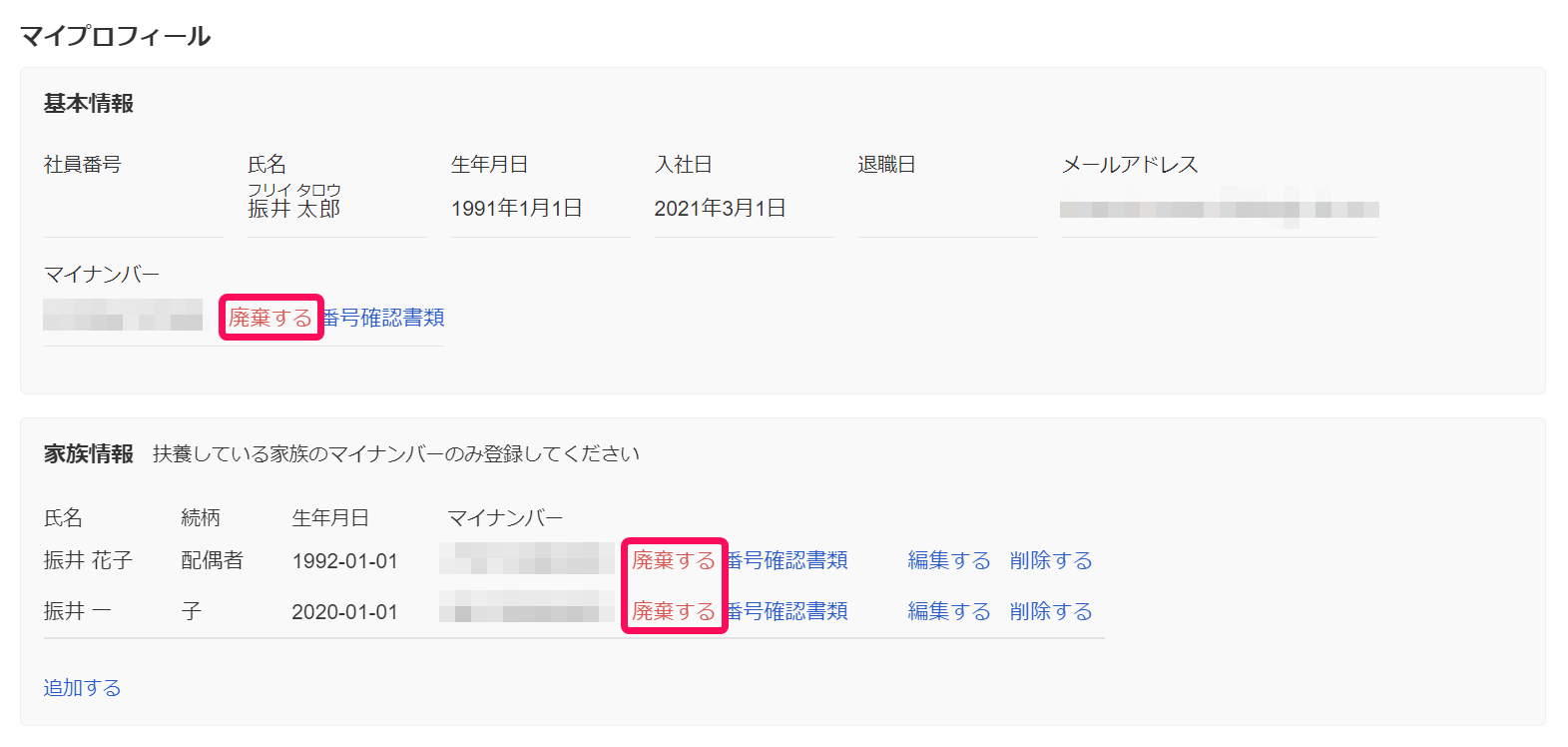Click 廃棄する next to employee's マイナンバー
The image size is (1568, 747).
[270, 318]
